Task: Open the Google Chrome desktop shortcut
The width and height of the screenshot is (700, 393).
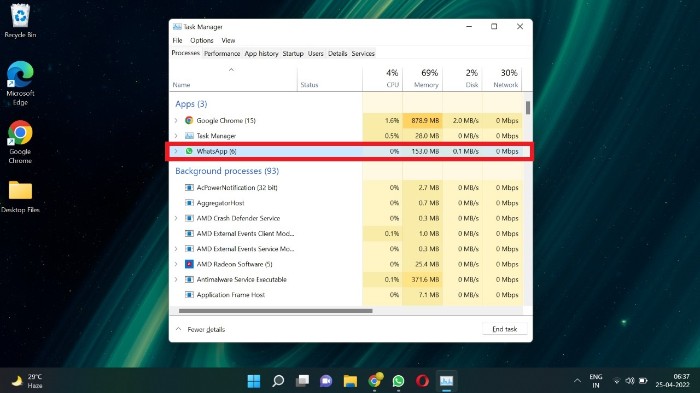Action: point(20,142)
